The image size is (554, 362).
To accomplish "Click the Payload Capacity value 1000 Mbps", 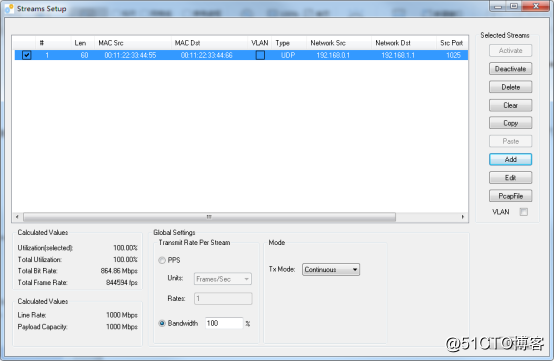I will tap(122, 327).
